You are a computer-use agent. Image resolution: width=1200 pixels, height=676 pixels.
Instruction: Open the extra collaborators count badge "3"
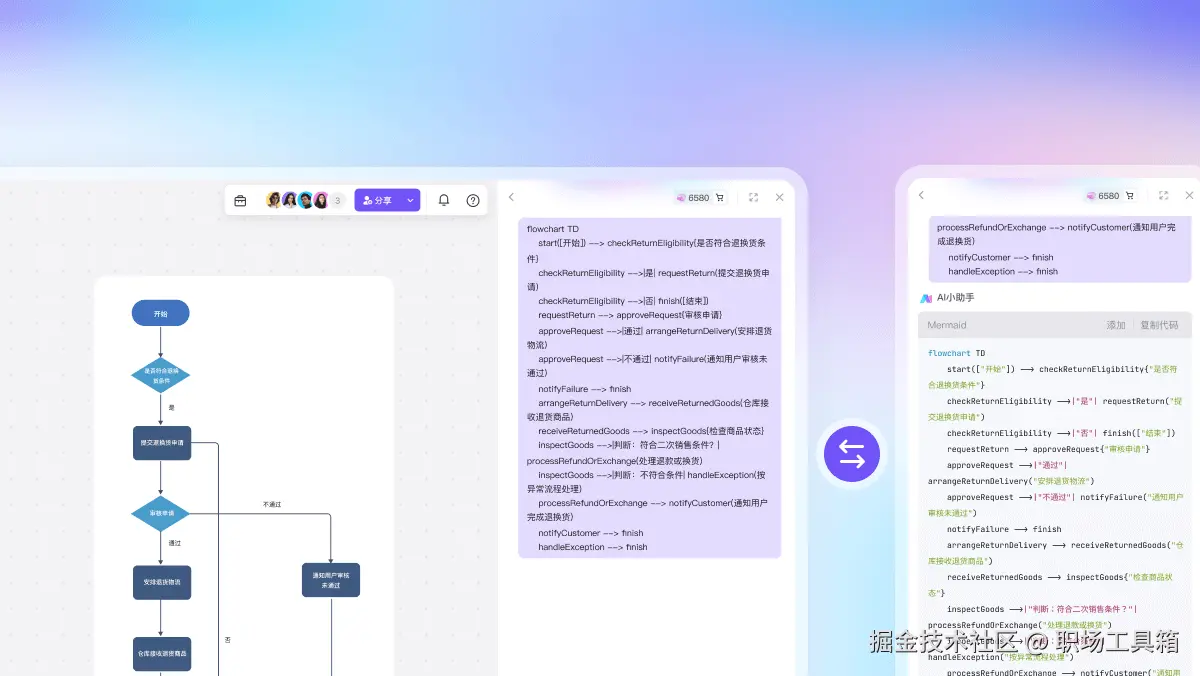click(x=337, y=200)
